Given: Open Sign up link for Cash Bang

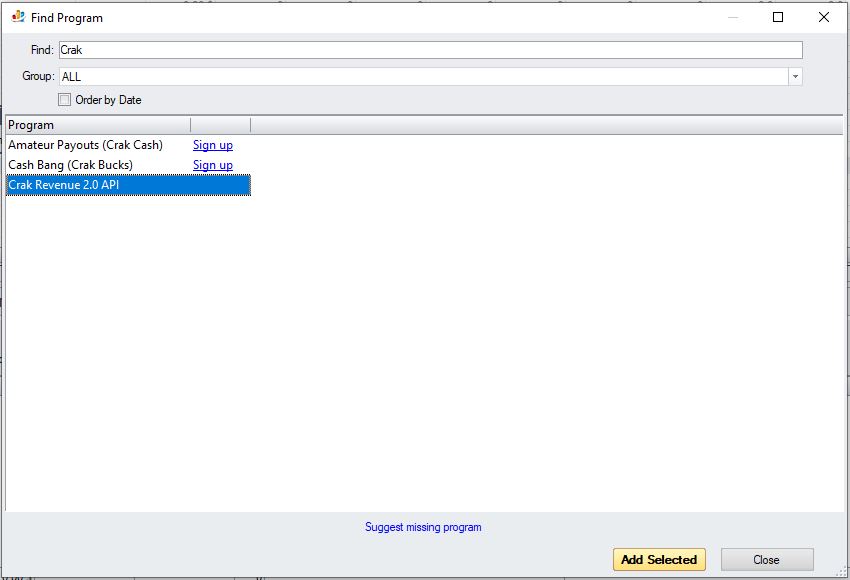Looking at the screenshot, I should pos(213,165).
